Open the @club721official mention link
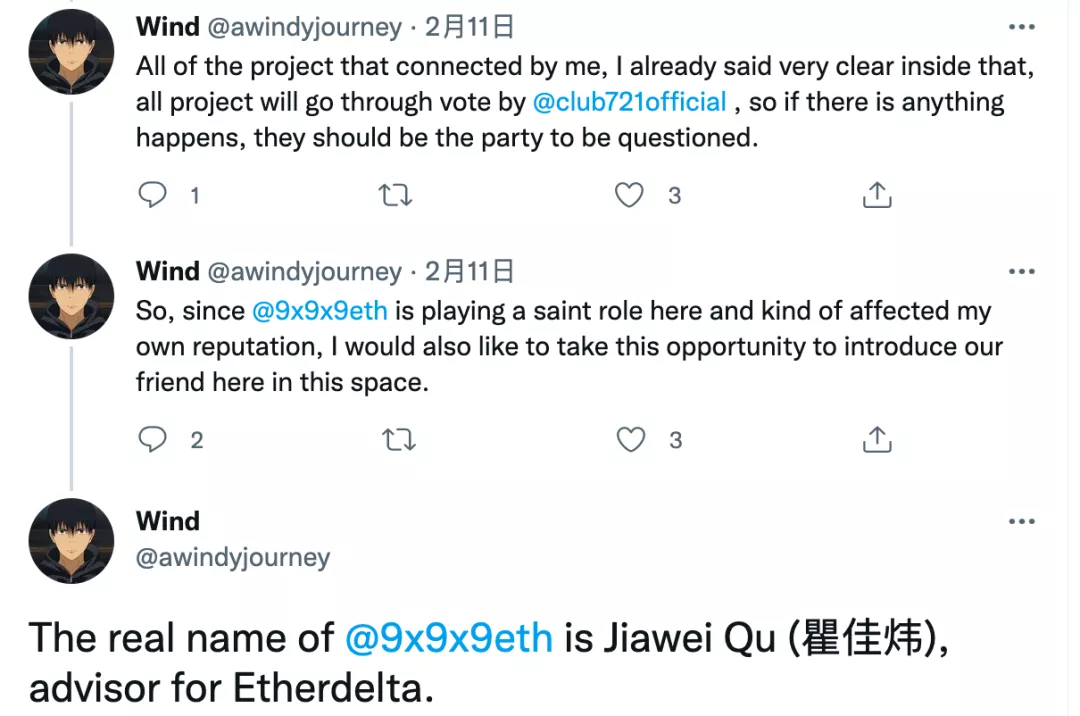The image size is (1080, 716). (x=630, y=102)
